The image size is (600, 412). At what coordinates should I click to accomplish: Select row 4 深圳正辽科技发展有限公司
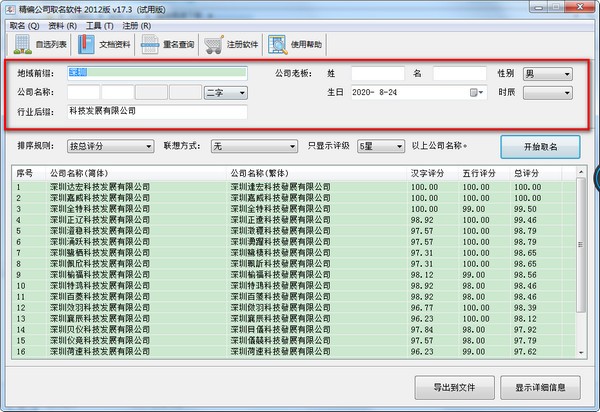coord(100,220)
